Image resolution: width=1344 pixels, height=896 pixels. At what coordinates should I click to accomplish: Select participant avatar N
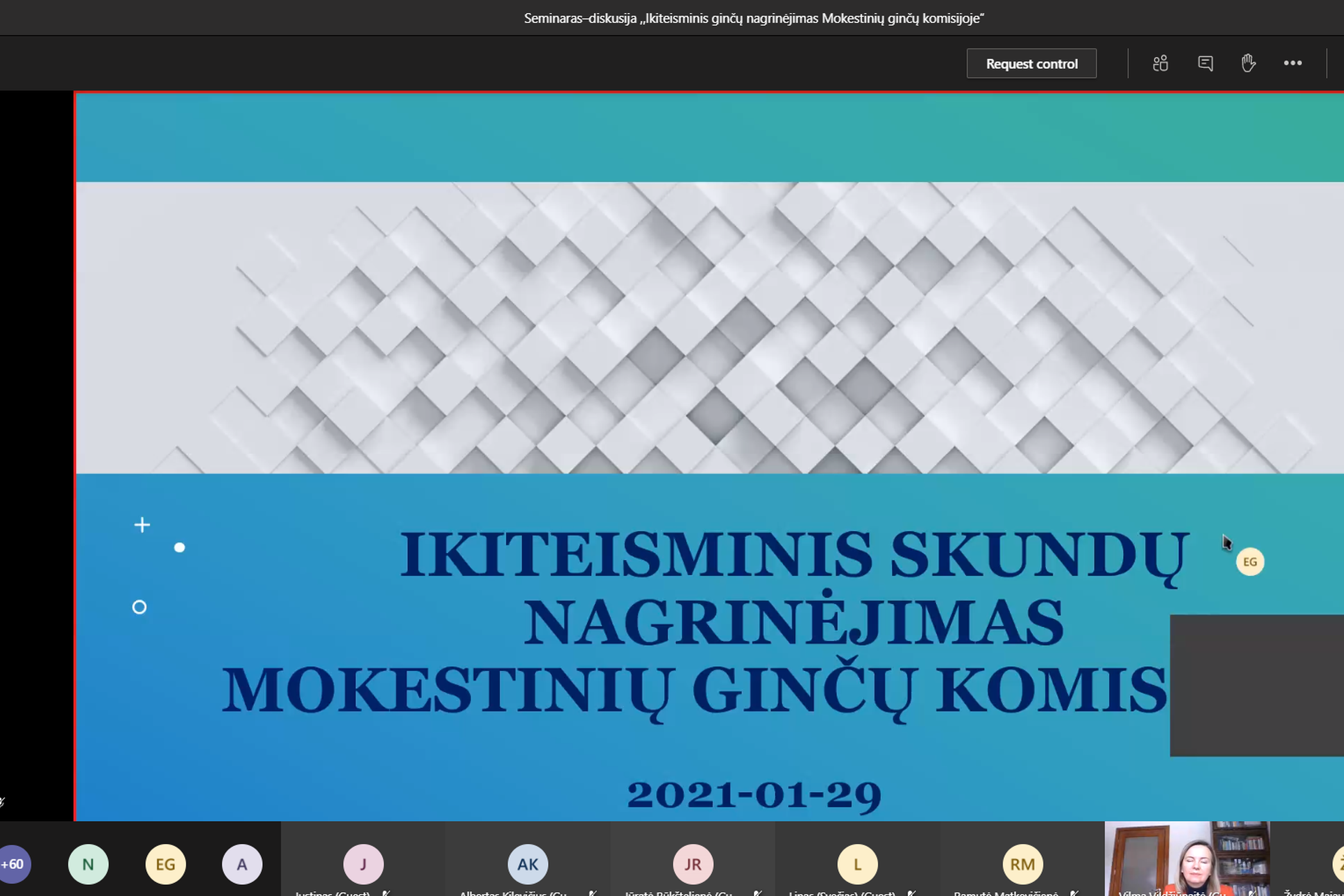(x=88, y=864)
